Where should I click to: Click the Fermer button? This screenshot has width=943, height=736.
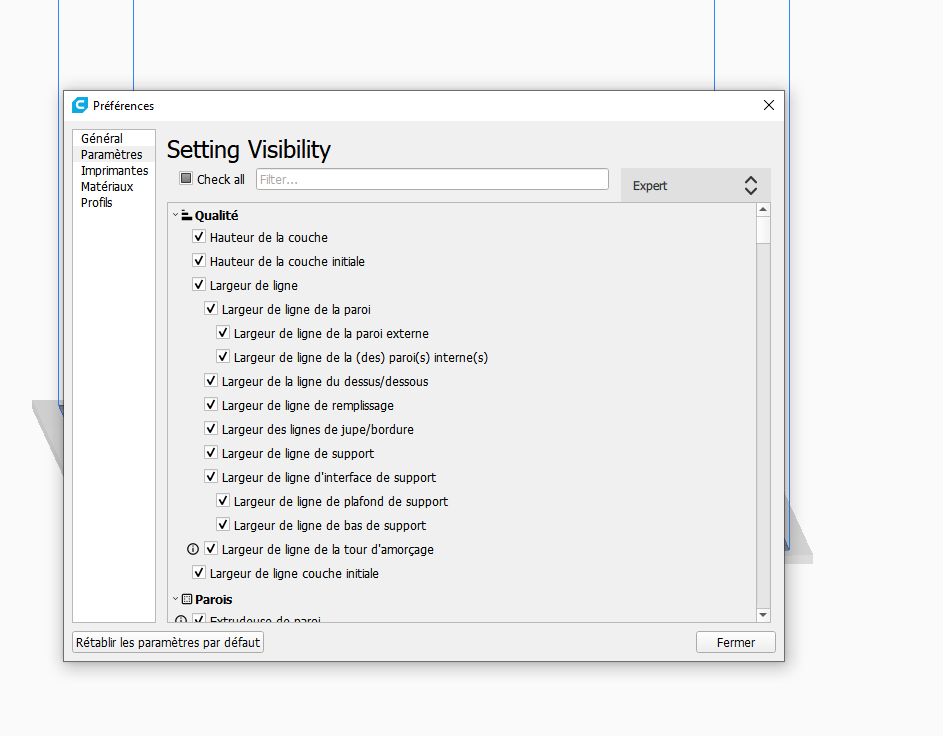736,642
